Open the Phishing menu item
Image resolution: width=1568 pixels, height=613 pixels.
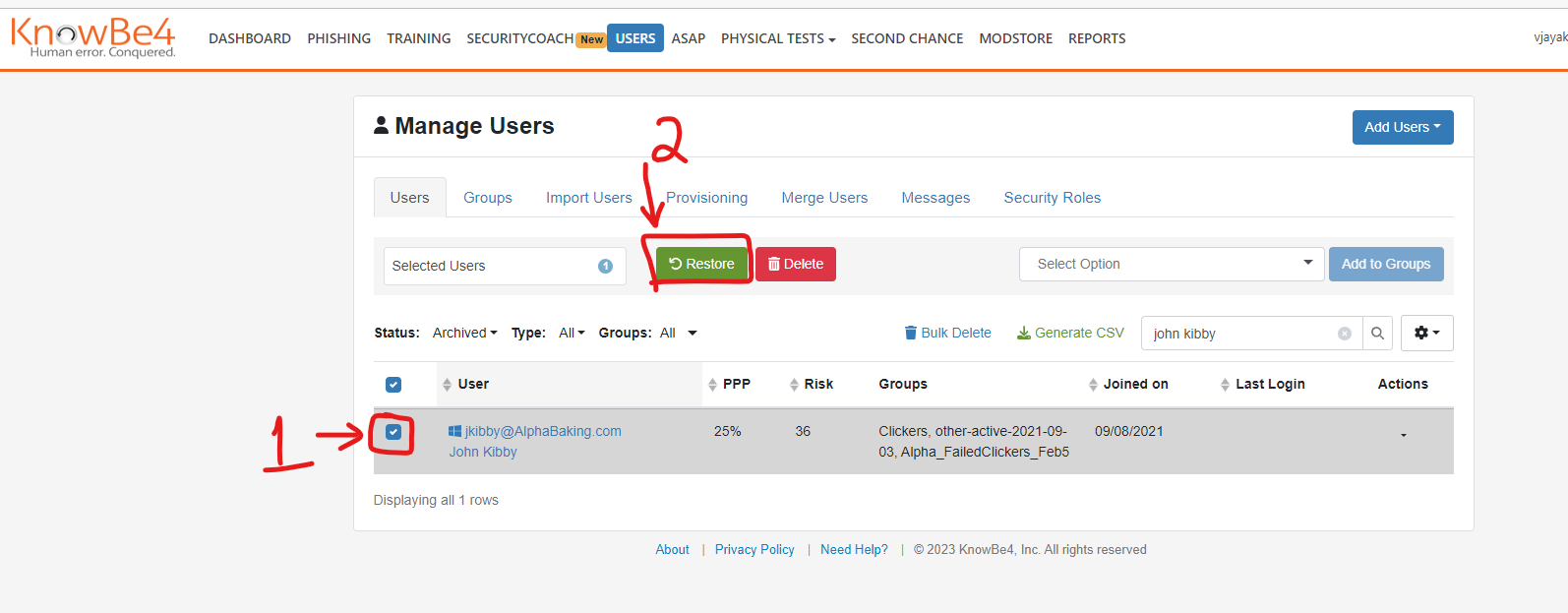click(338, 38)
